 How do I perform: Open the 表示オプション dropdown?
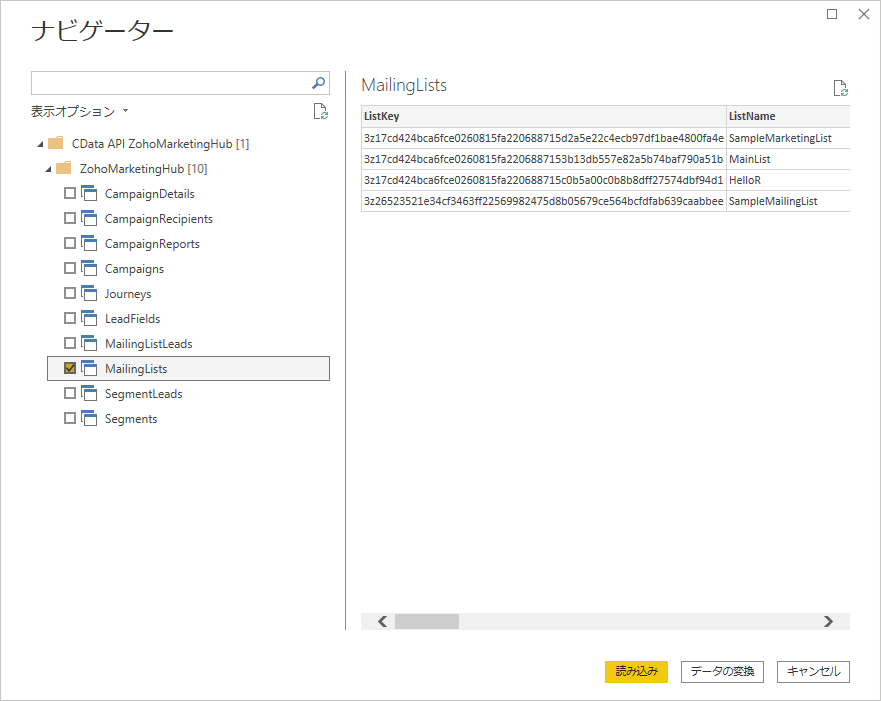point(79,111)
